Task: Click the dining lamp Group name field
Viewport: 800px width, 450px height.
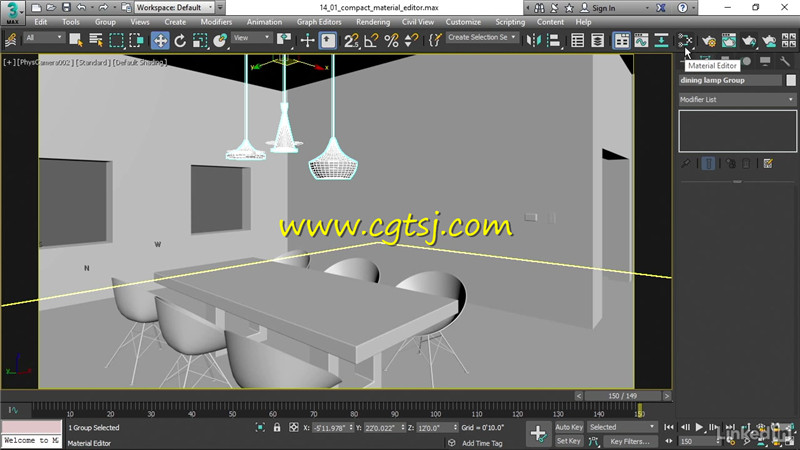Action: pos(730,80)
